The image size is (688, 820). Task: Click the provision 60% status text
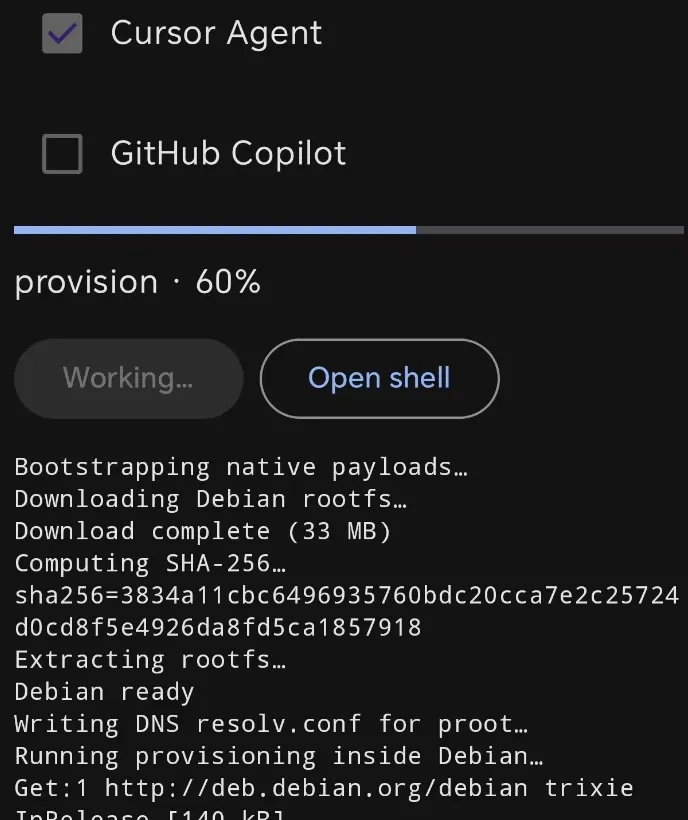pos(137,282)
